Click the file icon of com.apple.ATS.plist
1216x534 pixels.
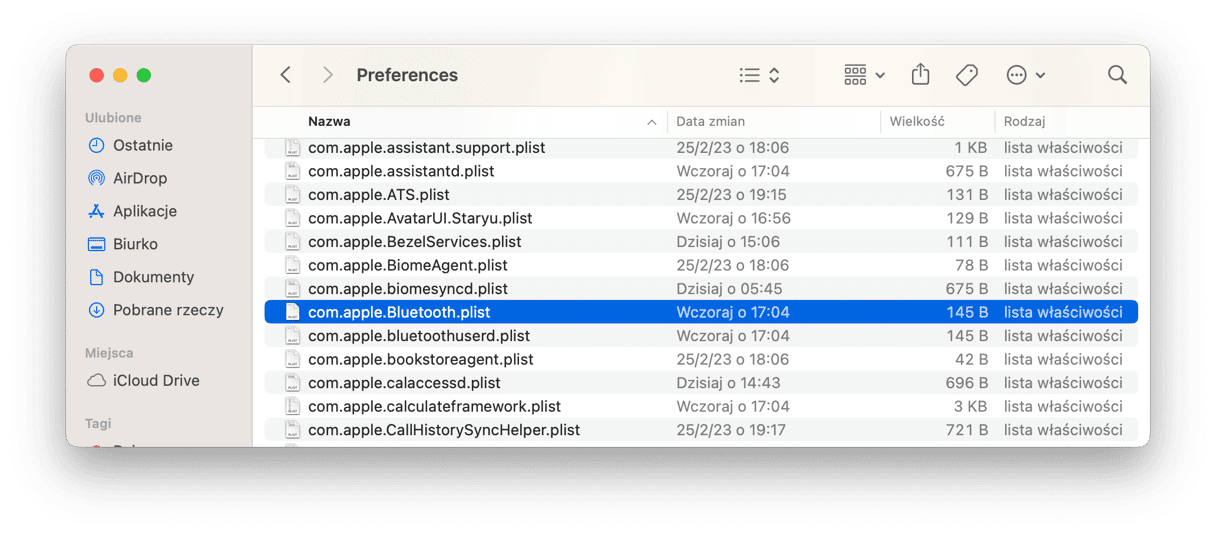tap(292, 194)
